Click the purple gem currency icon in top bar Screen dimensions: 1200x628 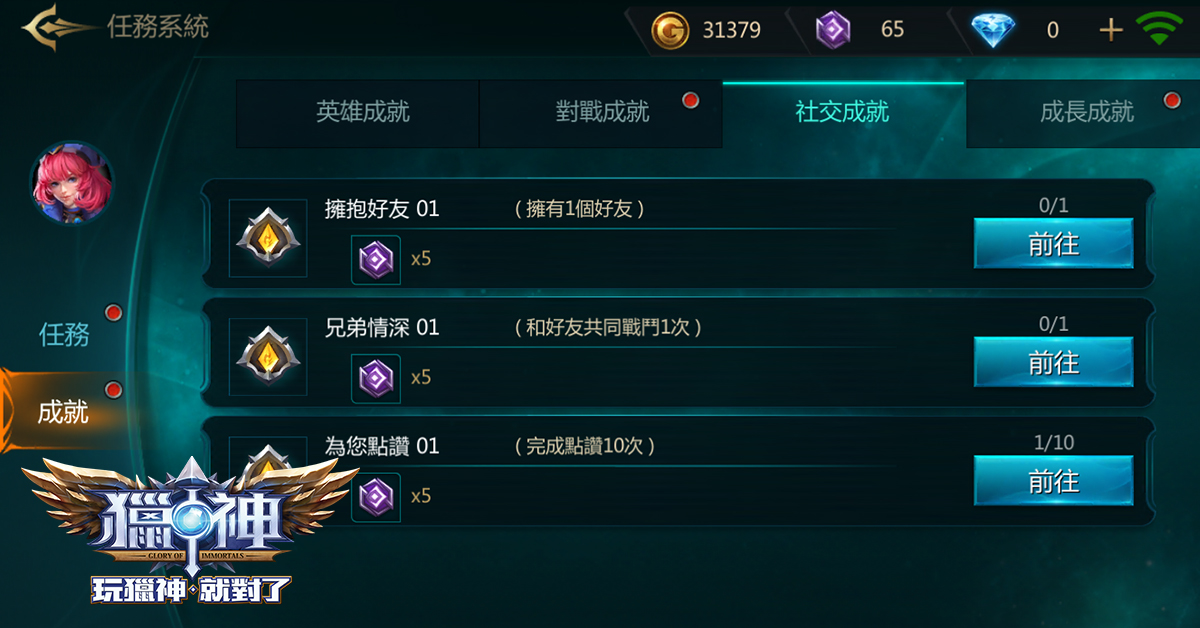coord(833,31)
